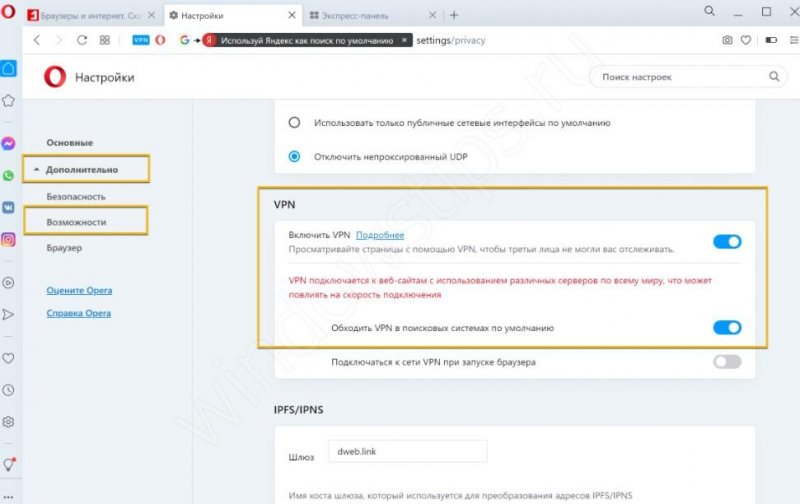
Task: Open Messenger in the sidebar
Action: point(8,143)
